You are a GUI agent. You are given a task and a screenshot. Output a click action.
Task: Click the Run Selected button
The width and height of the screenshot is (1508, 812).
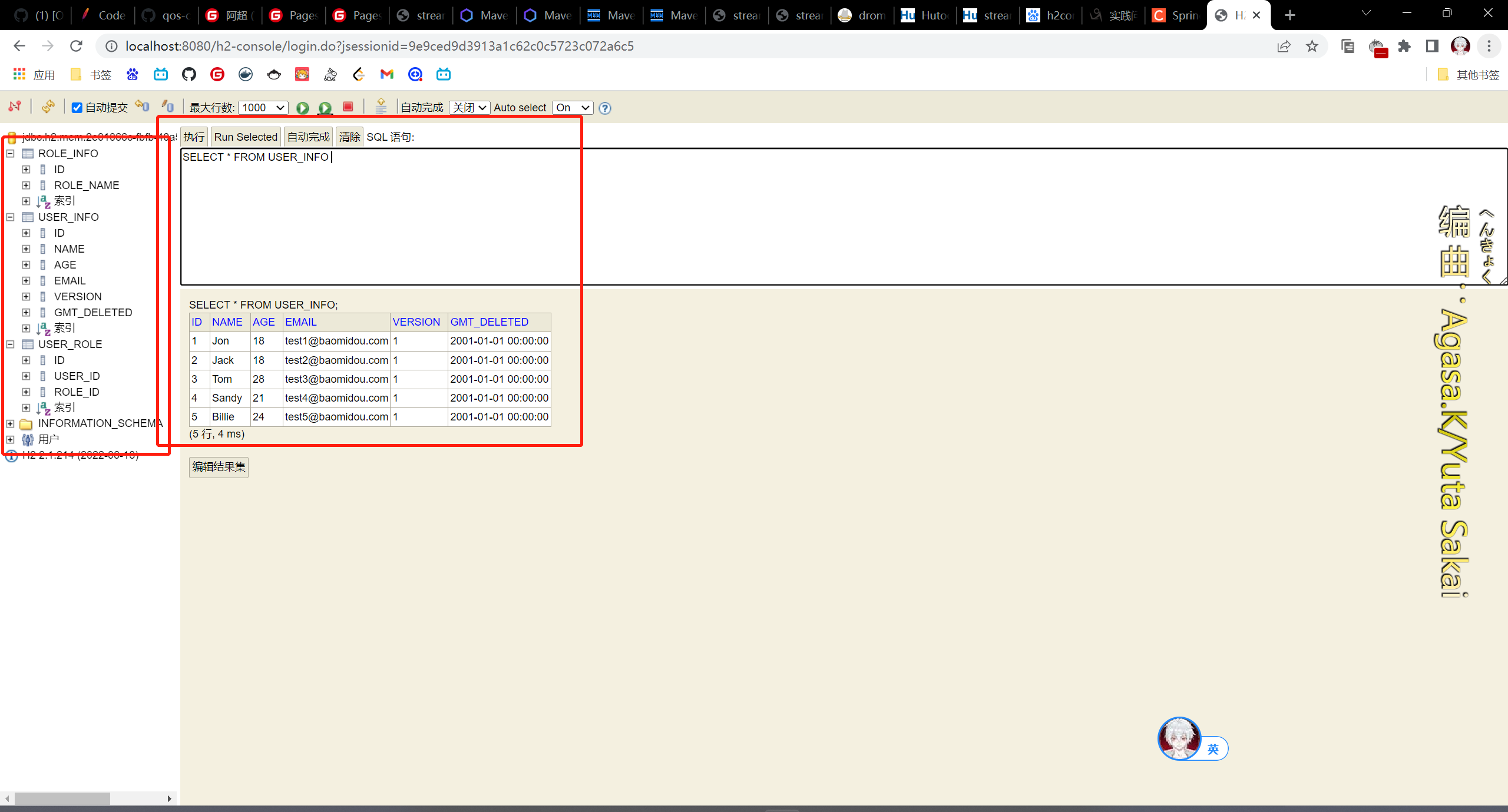[246, 137]
